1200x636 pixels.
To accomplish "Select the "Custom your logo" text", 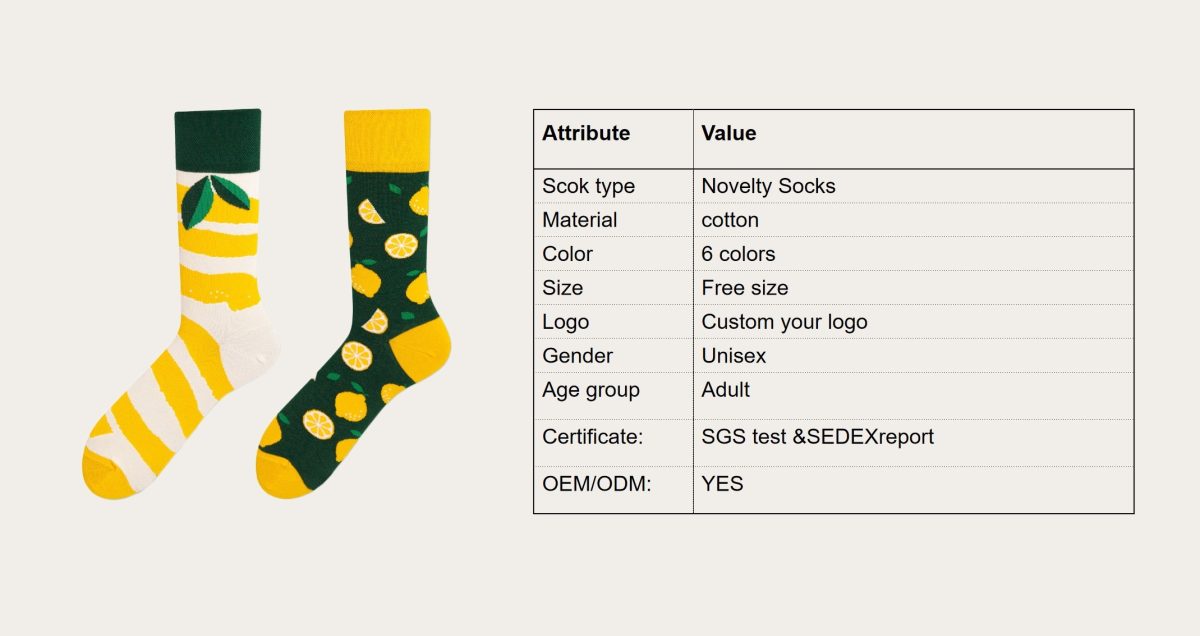I will point(784,322).
